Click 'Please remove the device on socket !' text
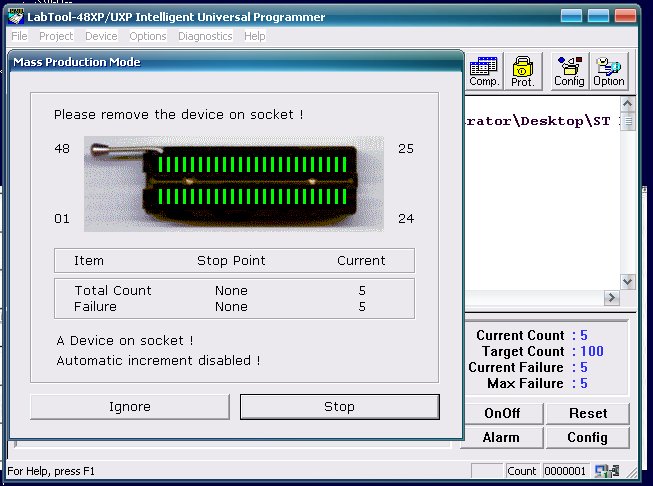The image size is (653, 486). (179, 115)
